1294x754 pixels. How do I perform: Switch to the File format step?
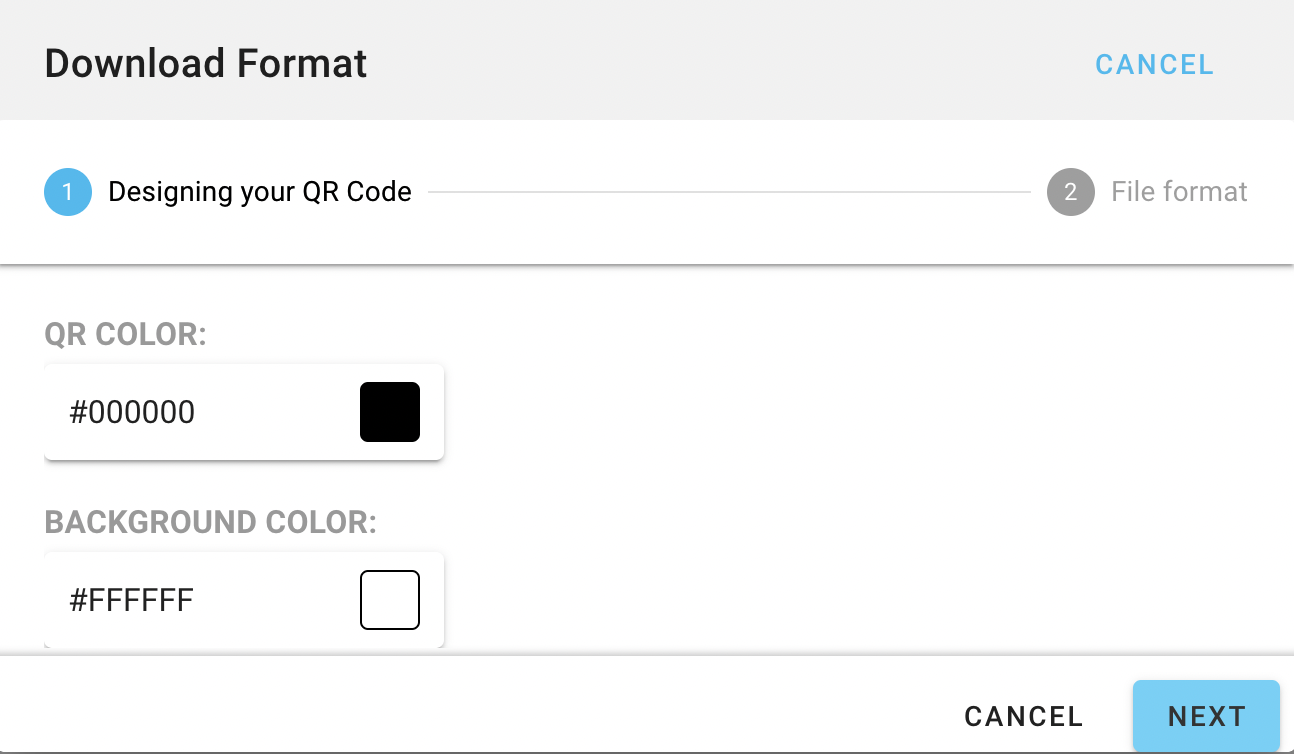pos(1179,192)
